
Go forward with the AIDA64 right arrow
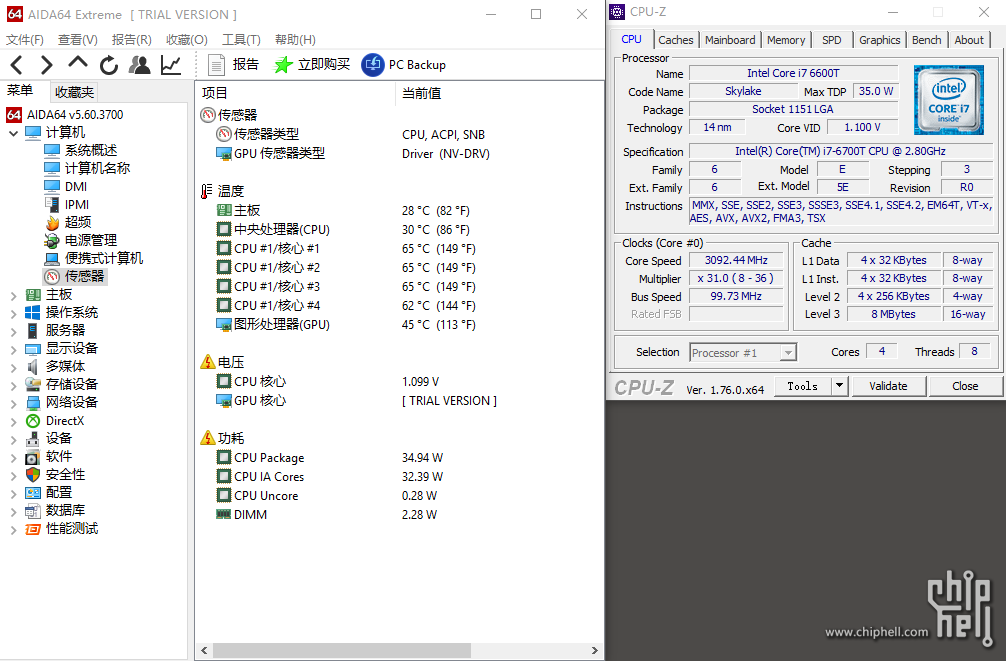coord(46,65)
